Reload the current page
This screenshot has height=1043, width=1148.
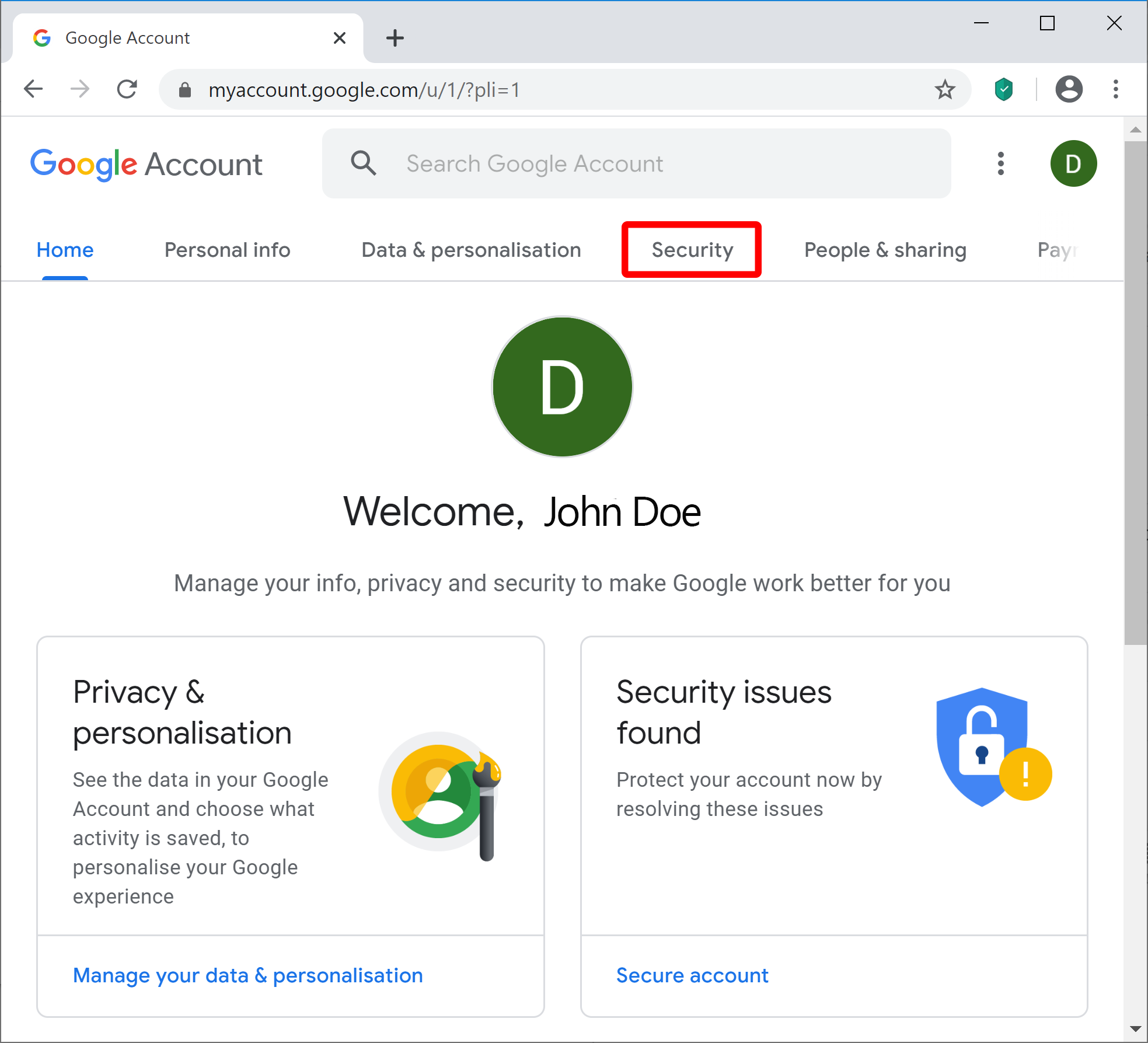point(127,89)
